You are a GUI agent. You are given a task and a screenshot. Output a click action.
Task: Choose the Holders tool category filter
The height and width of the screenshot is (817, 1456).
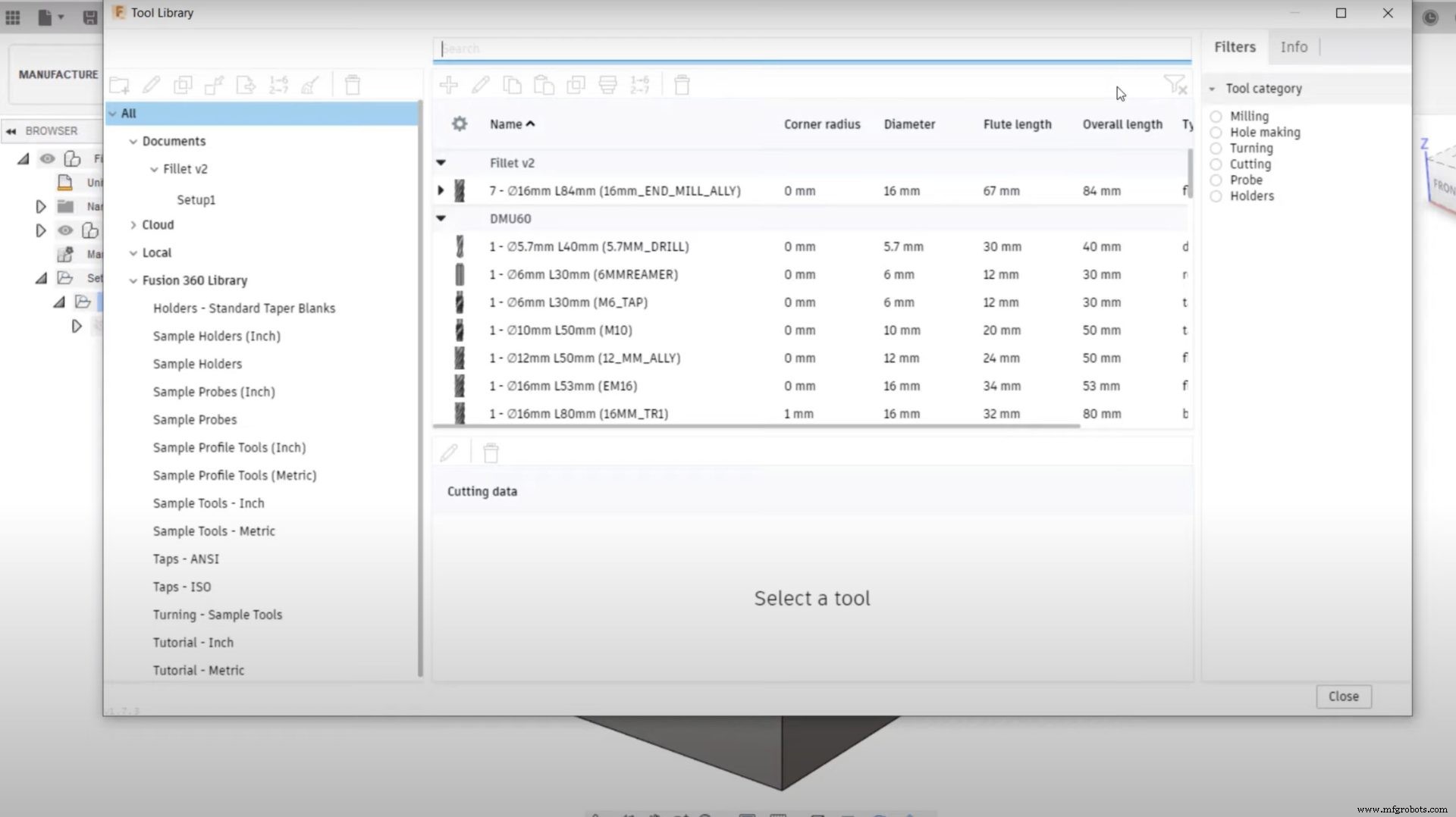tap(1216, 196)
